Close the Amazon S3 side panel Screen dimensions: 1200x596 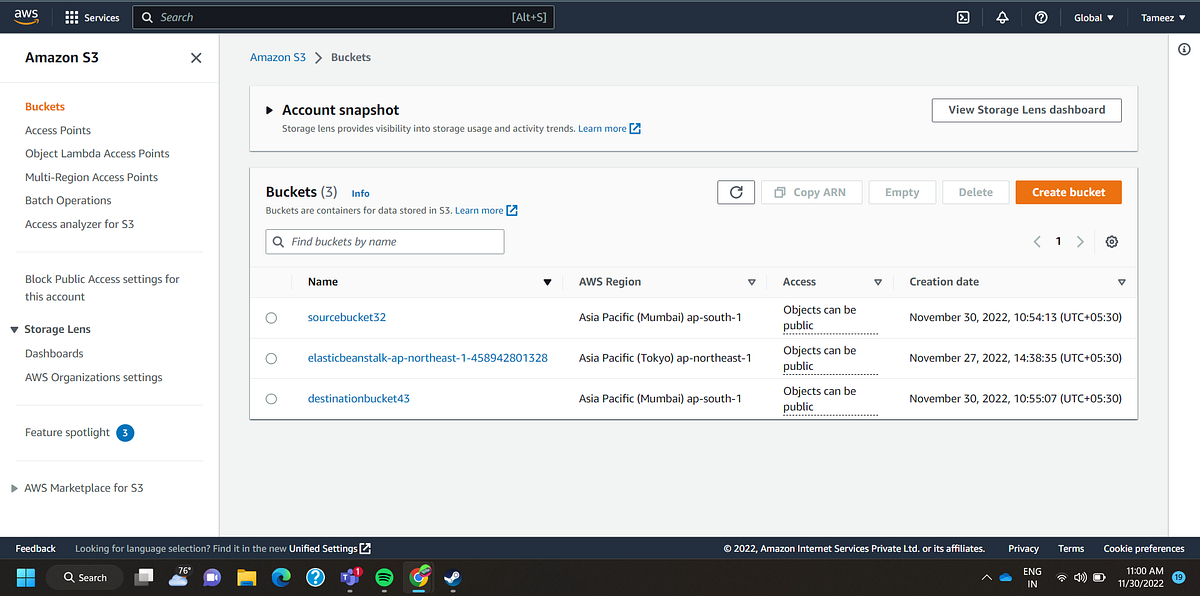point(196,58)
